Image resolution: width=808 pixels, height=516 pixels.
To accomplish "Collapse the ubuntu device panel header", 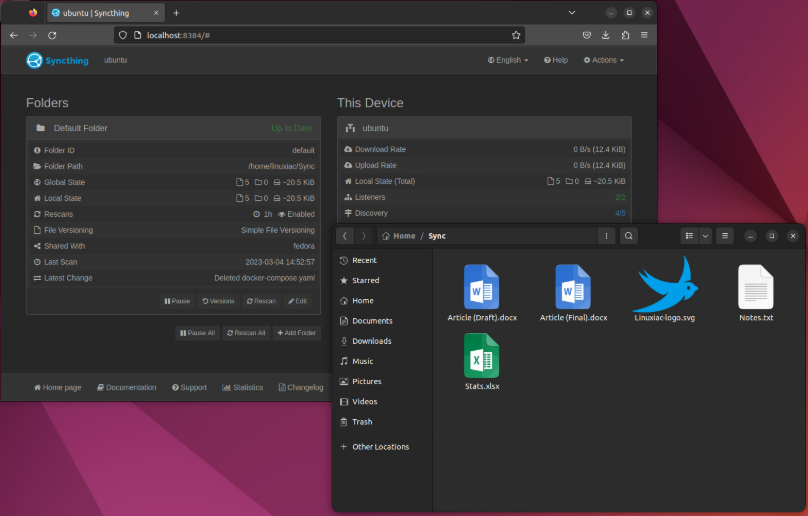I will 484,128.
